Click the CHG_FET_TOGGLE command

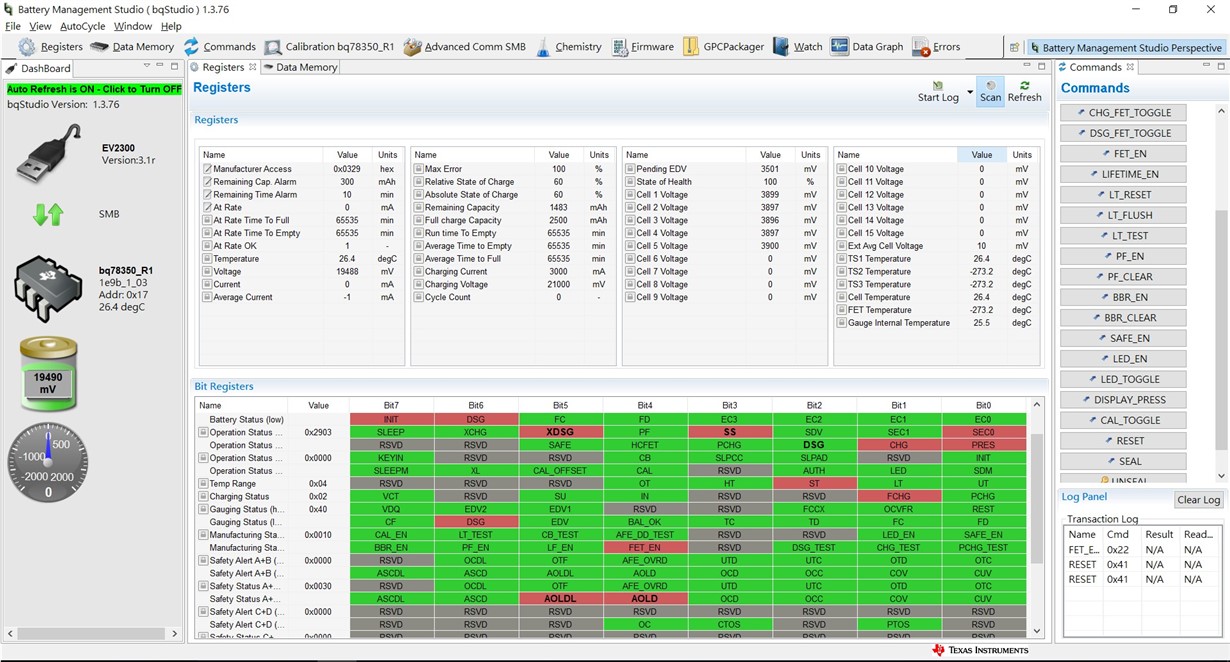tap(1123, 113)
